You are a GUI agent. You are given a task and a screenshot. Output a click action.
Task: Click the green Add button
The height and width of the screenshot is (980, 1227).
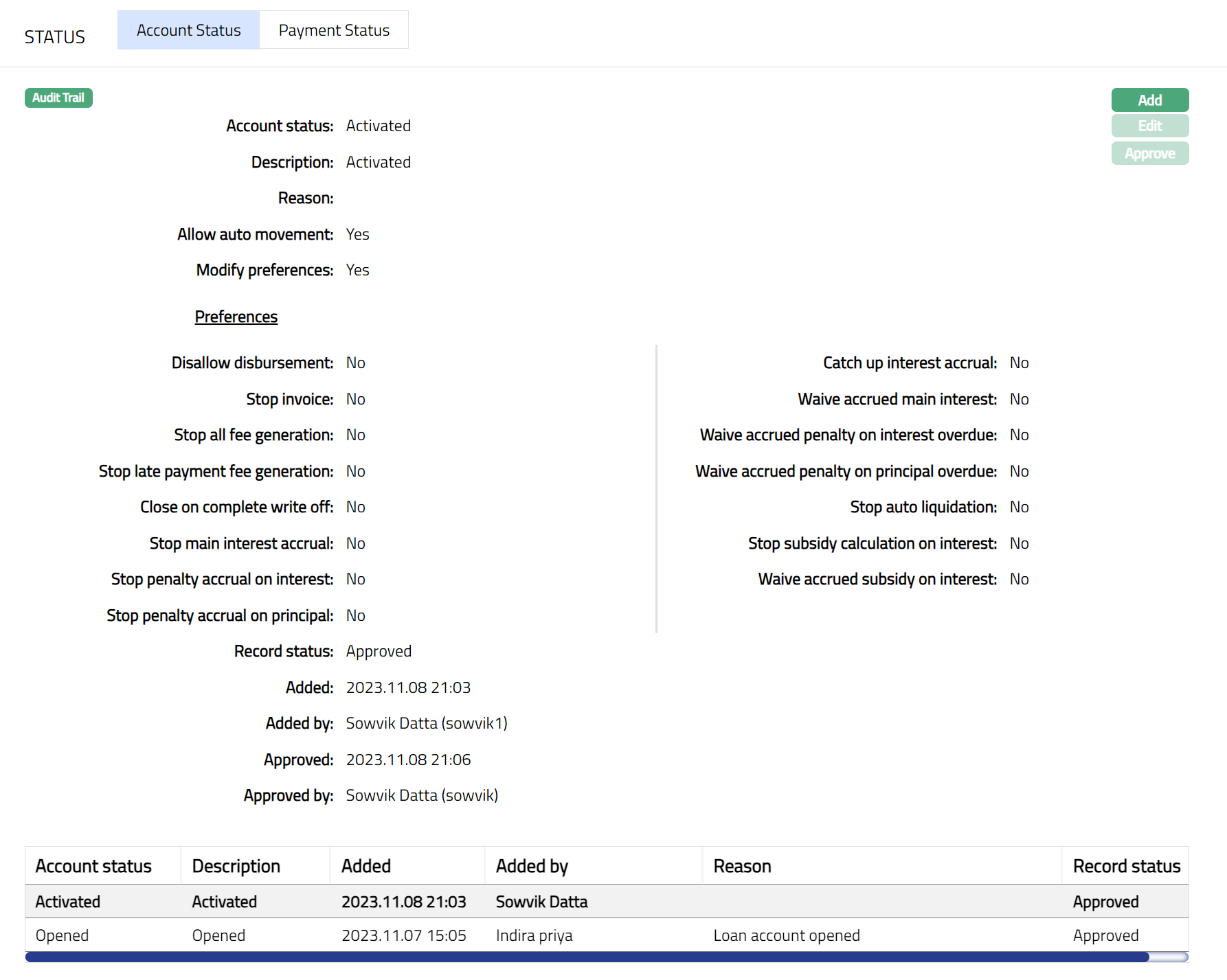[x=1149, y=100]
